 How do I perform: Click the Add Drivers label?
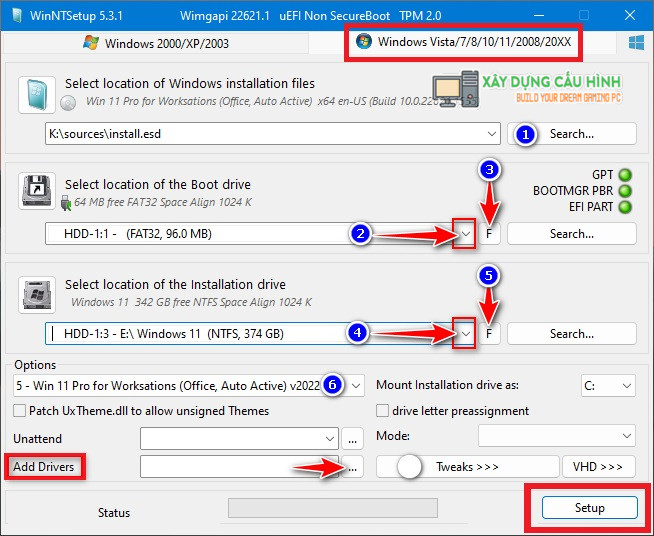[43, 466]
